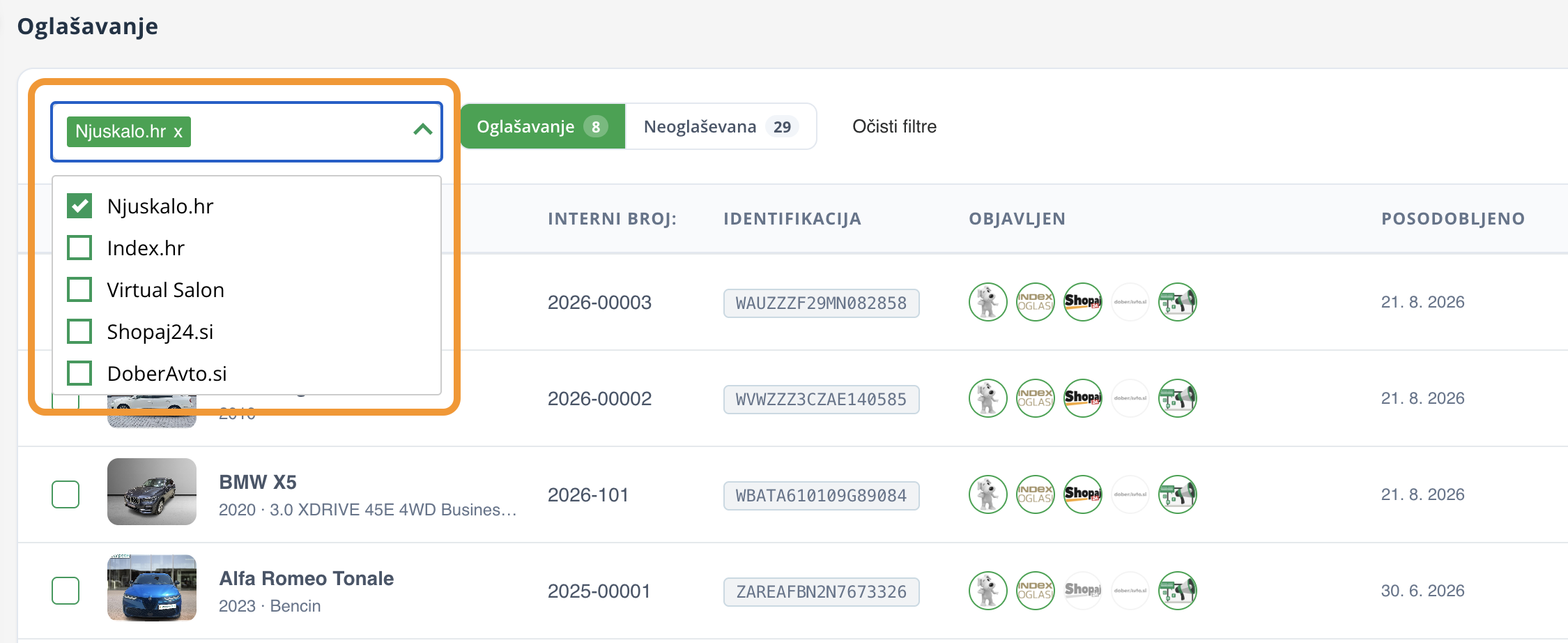Open the BMW X5 car thumbnail
The image size is (1568, 643).
152,492
